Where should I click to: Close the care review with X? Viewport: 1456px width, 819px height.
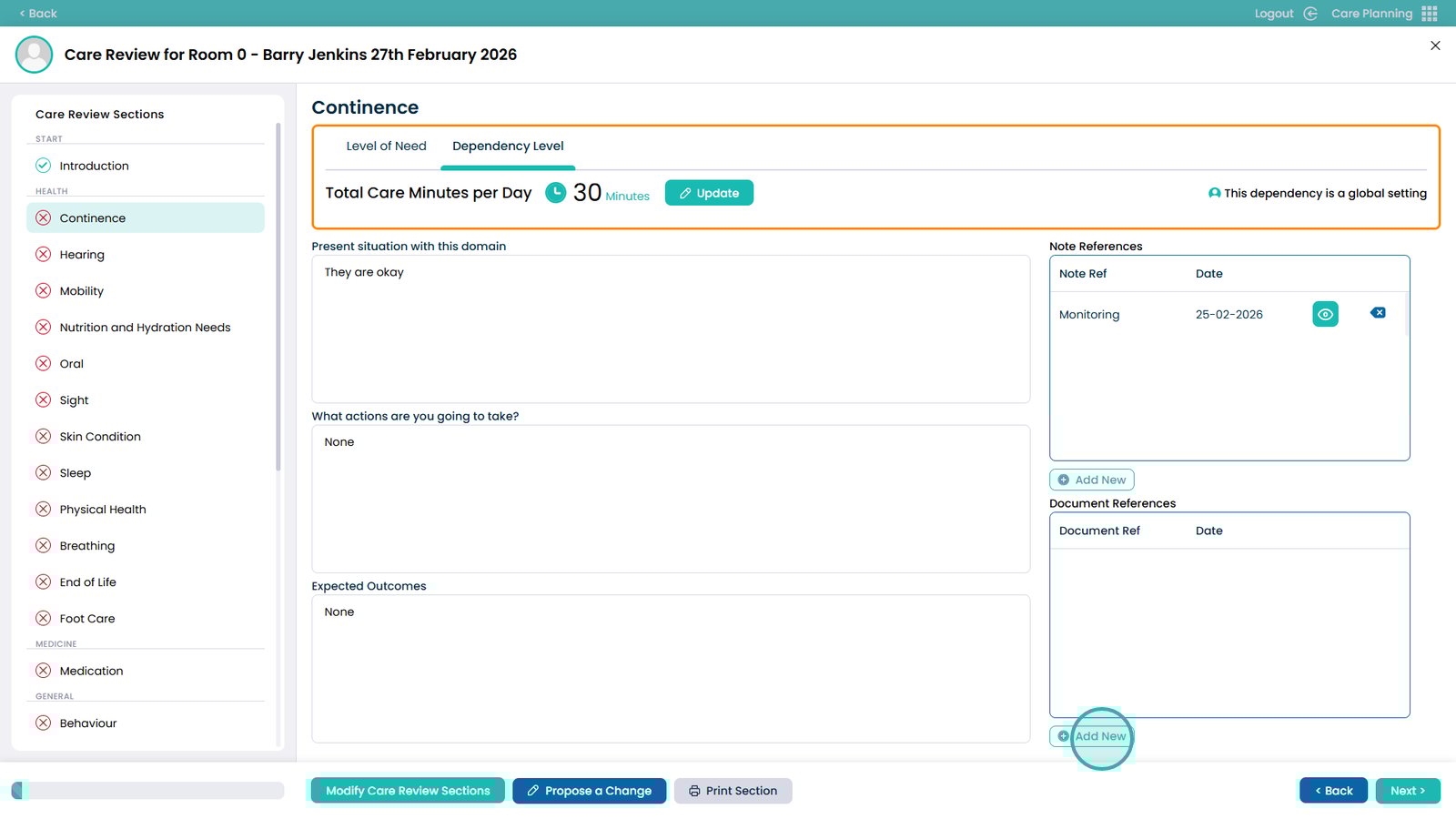point(1435,45)
